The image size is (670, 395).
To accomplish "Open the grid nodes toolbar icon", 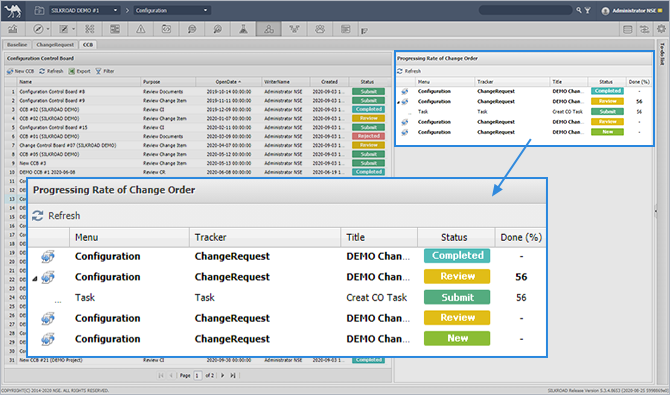I will [89, 29].
